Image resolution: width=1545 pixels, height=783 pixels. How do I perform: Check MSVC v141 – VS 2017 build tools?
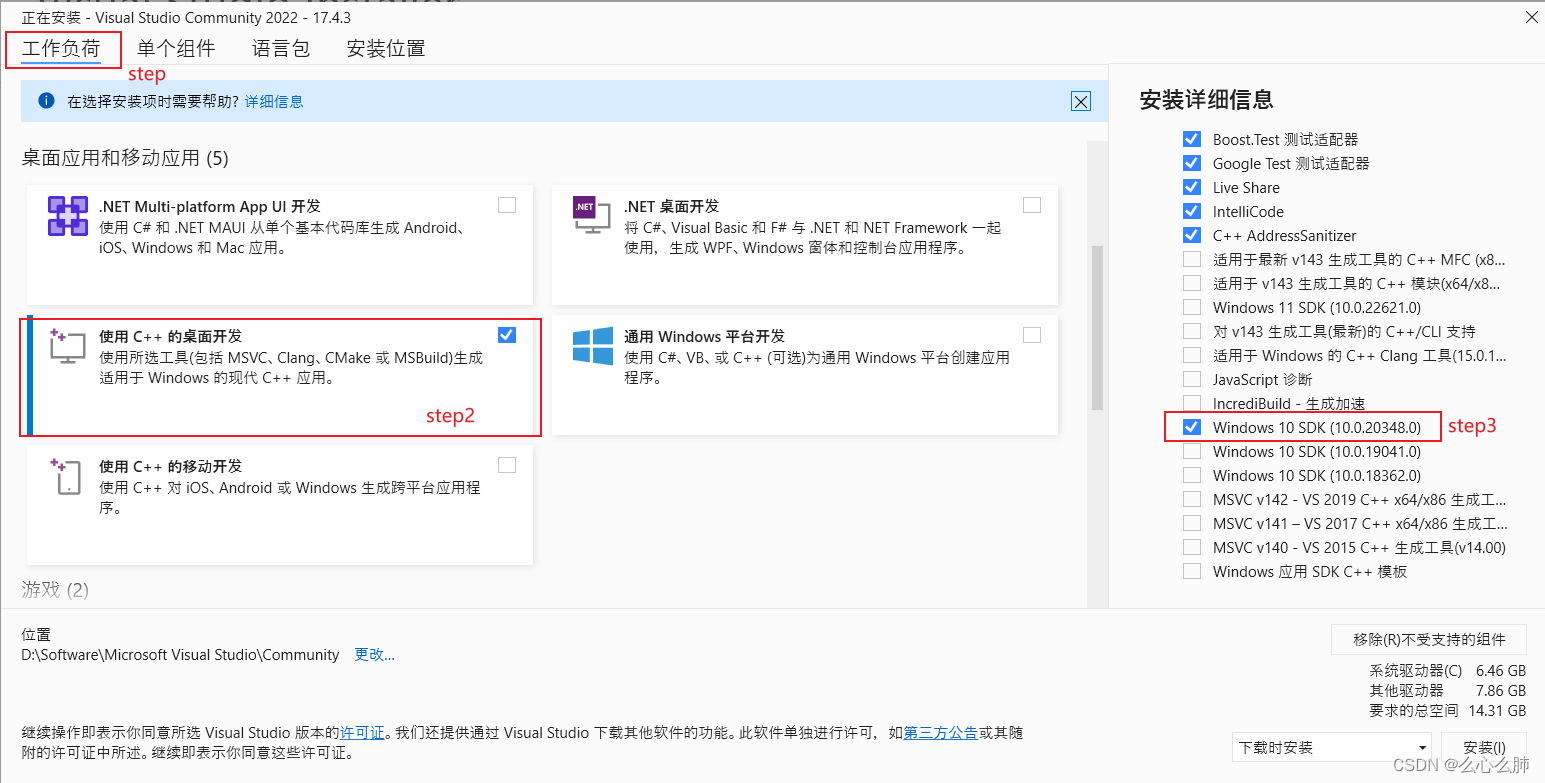(x=1191, y=523)
